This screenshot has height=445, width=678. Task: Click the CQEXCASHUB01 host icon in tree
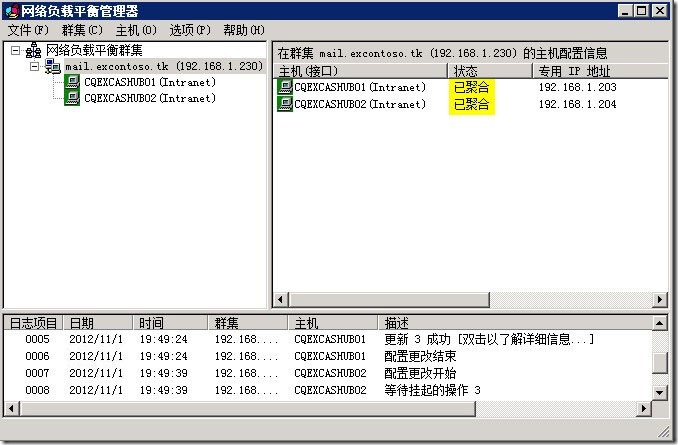(x=72, y=83)
